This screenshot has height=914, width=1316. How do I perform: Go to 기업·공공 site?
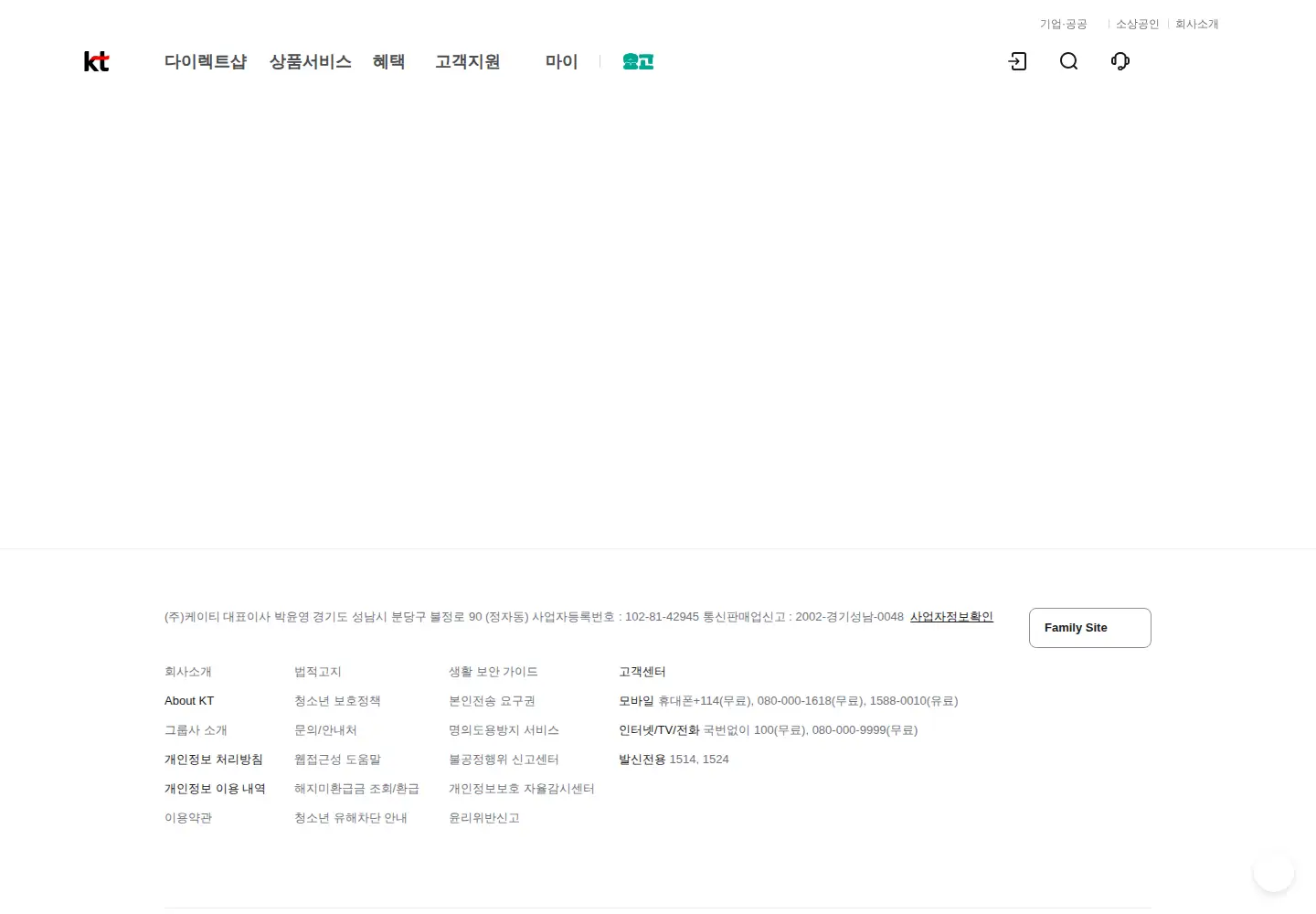tap(1064, 24)
